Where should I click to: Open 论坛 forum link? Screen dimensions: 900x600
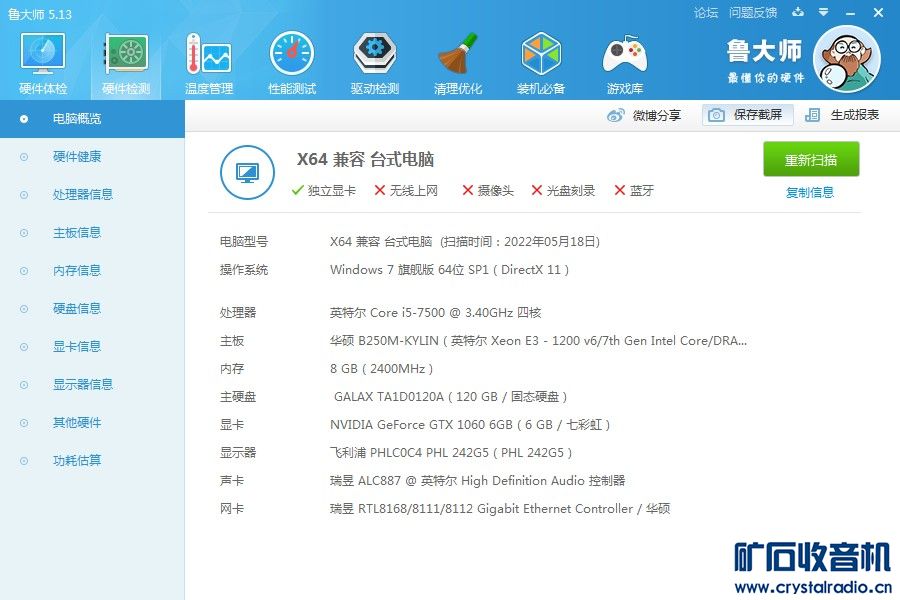(x=705, y=13)
